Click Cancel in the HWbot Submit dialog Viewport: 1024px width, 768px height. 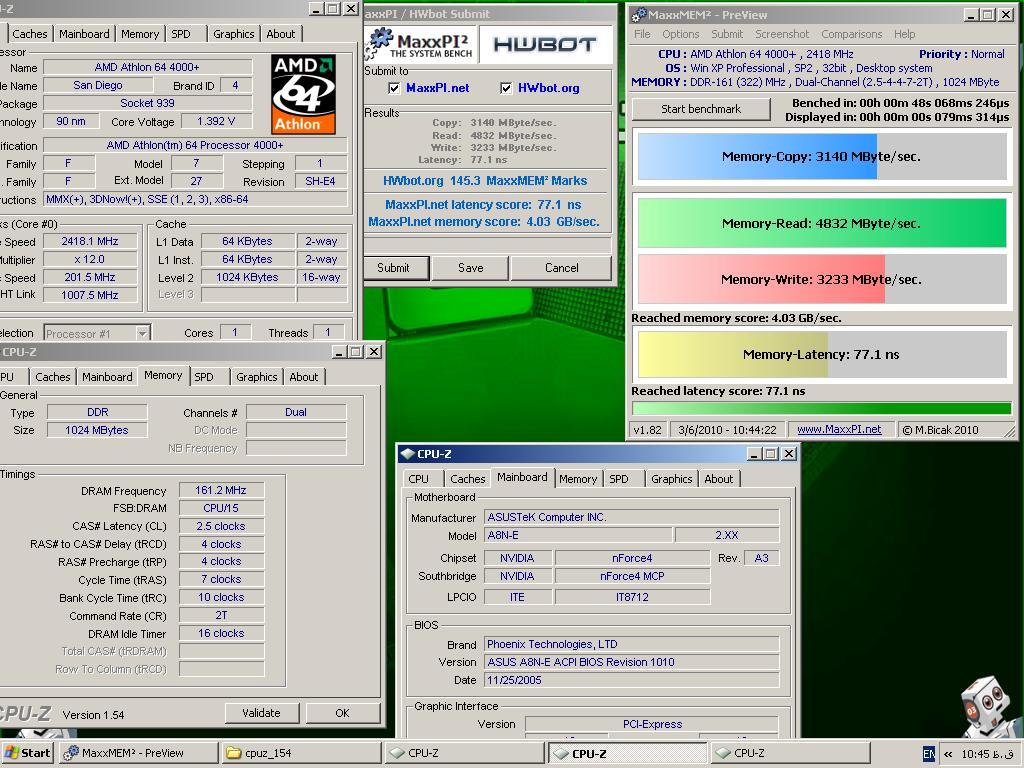(x=562, y=268)
